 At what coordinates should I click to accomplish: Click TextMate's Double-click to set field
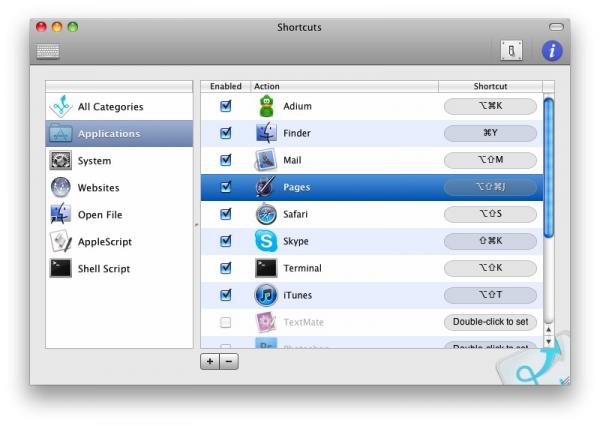(490, 322)
